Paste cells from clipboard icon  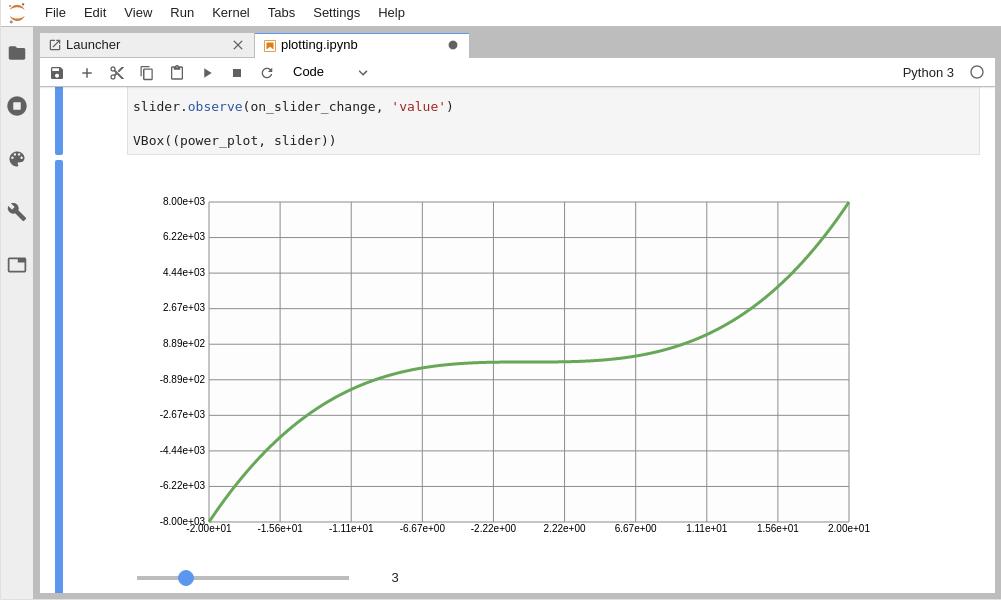[177, 73]
